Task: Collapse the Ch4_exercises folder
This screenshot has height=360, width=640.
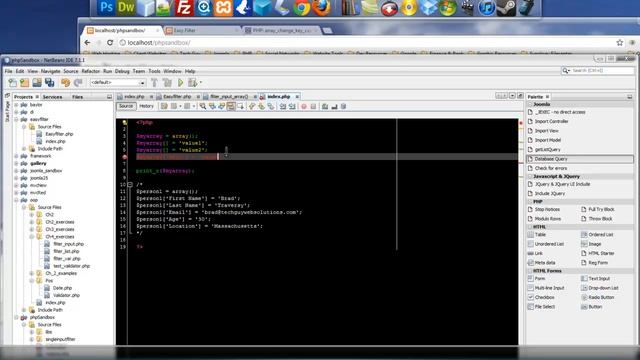Action: click(x=32, y=237)
